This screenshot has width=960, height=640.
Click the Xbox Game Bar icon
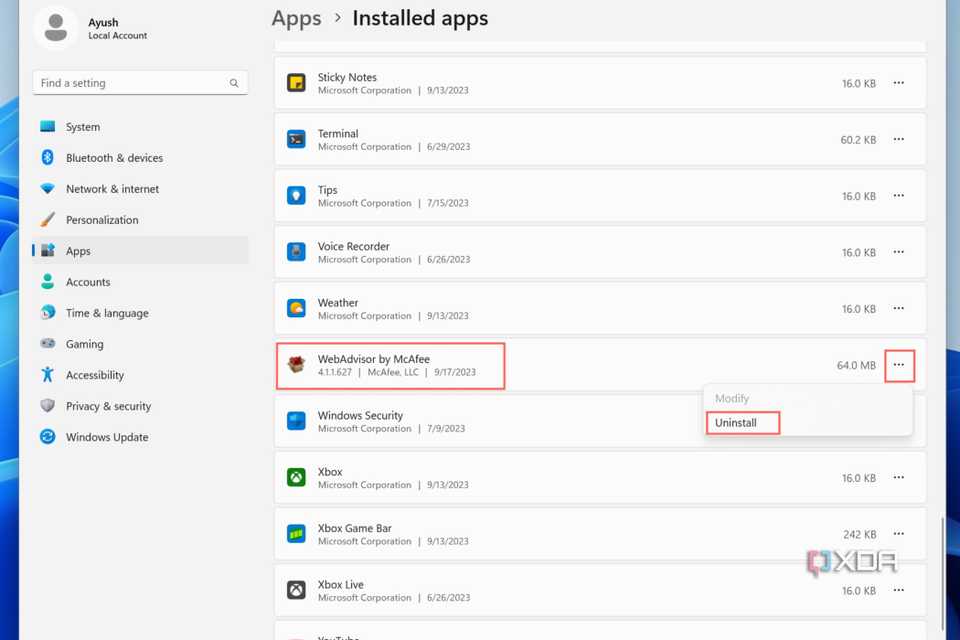tap(296, 533)
